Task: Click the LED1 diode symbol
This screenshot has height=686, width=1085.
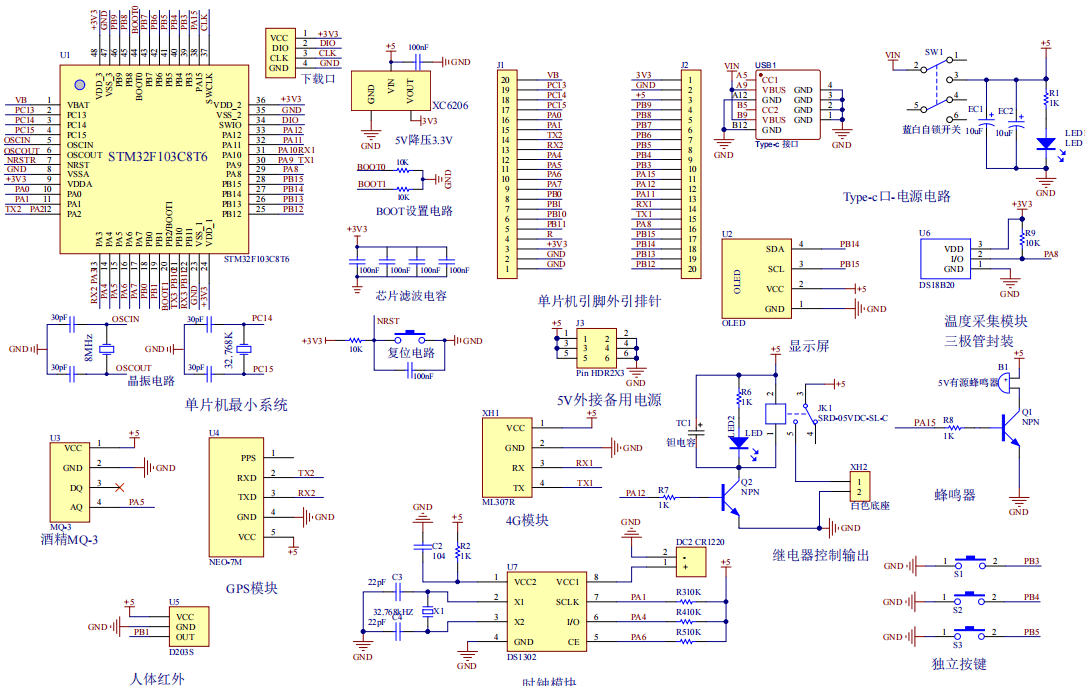Action: 1046,143
